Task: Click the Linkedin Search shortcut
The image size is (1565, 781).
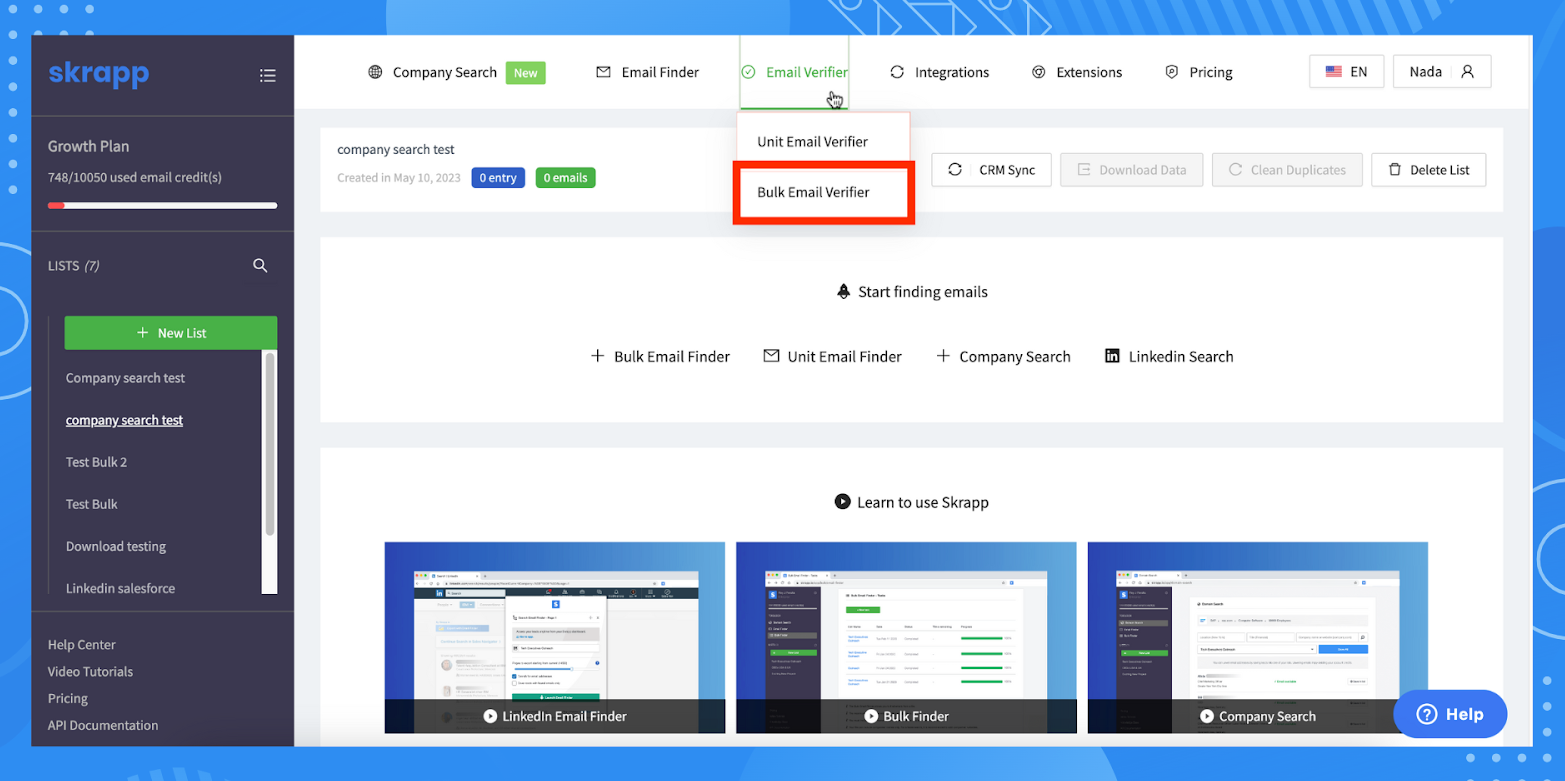Action: pyautogui.click(x=1169, y=356)
